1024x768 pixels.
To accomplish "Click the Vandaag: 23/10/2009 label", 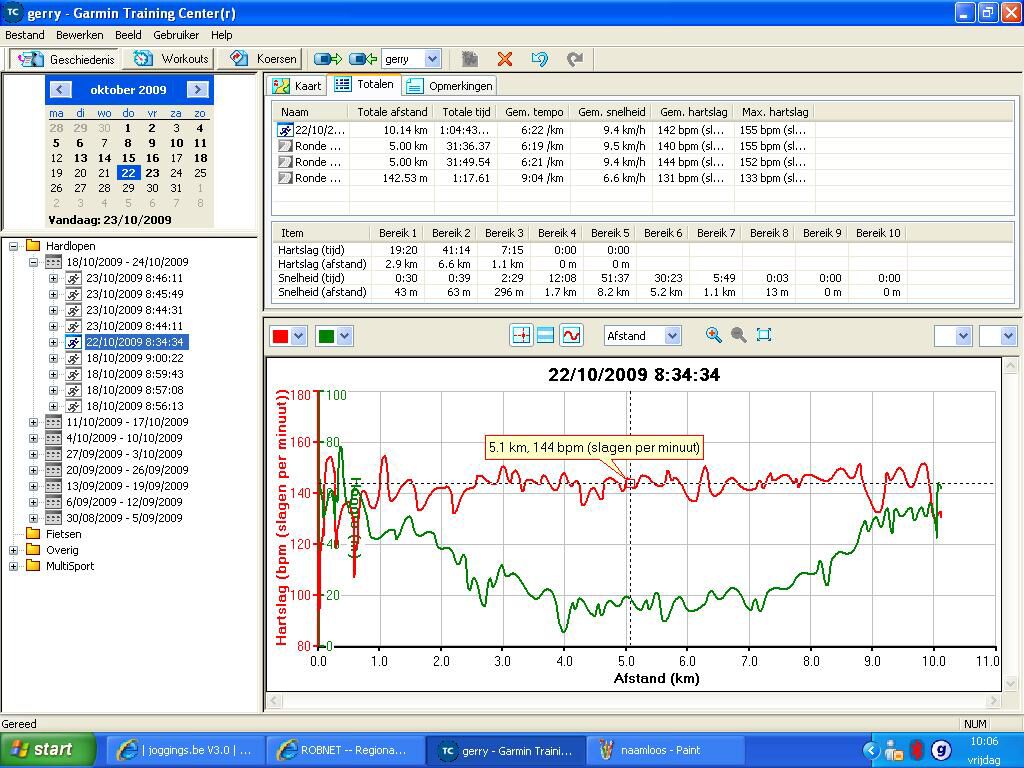I will [110, 220].
